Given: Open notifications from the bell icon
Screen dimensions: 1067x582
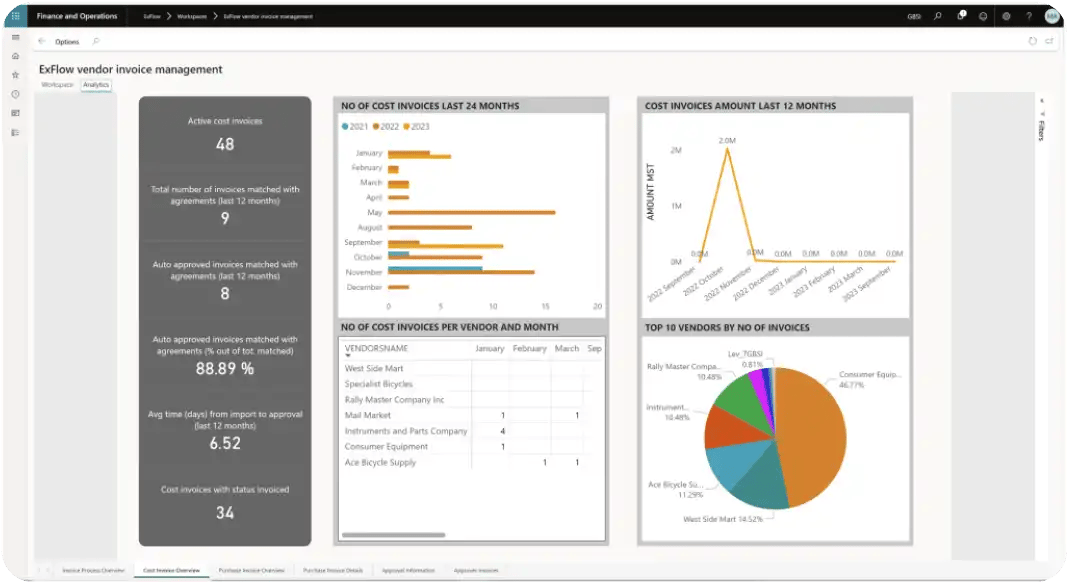Looking at the screenshot, I should [x=961, y=16].
